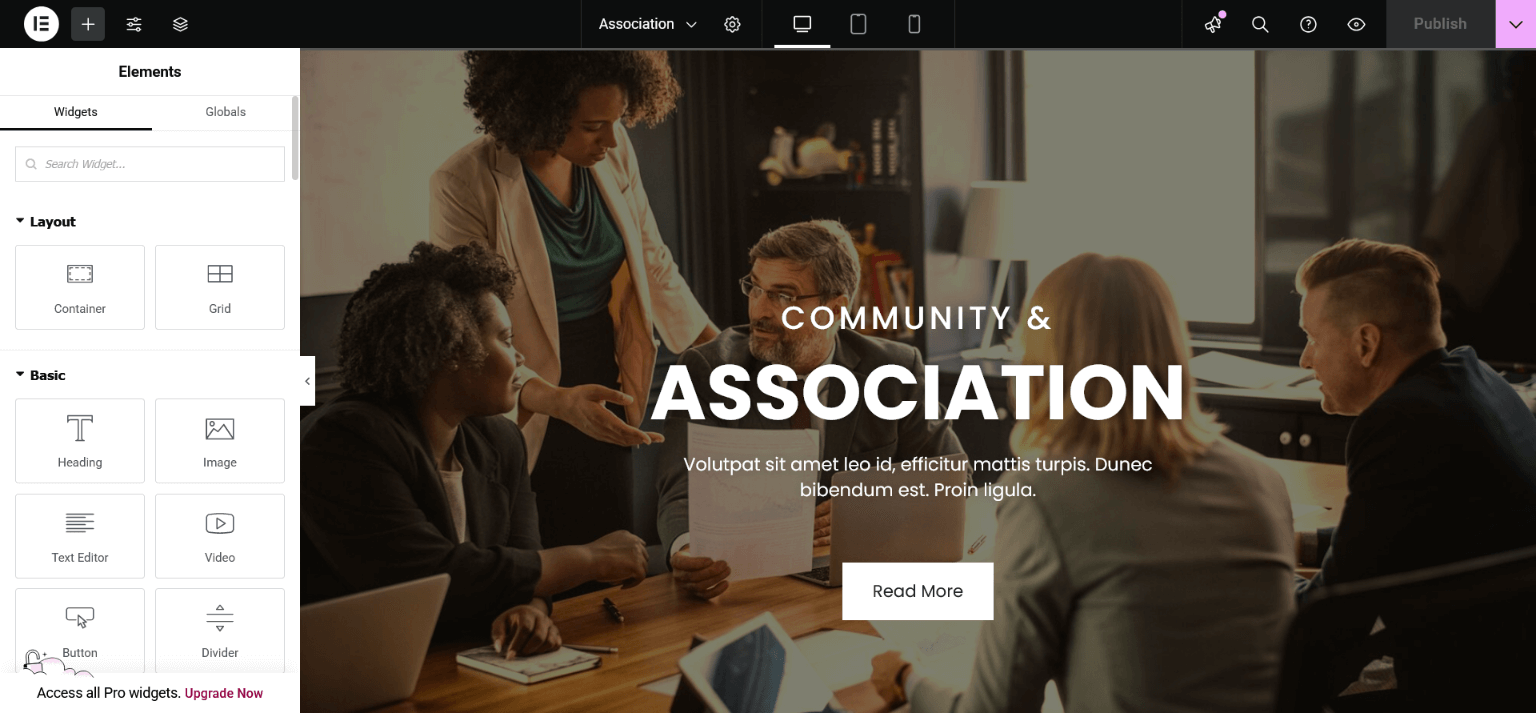Preview changes with the eye icon
Image resolution: width=1536 pixels, height=713 pixels.
1356,24
